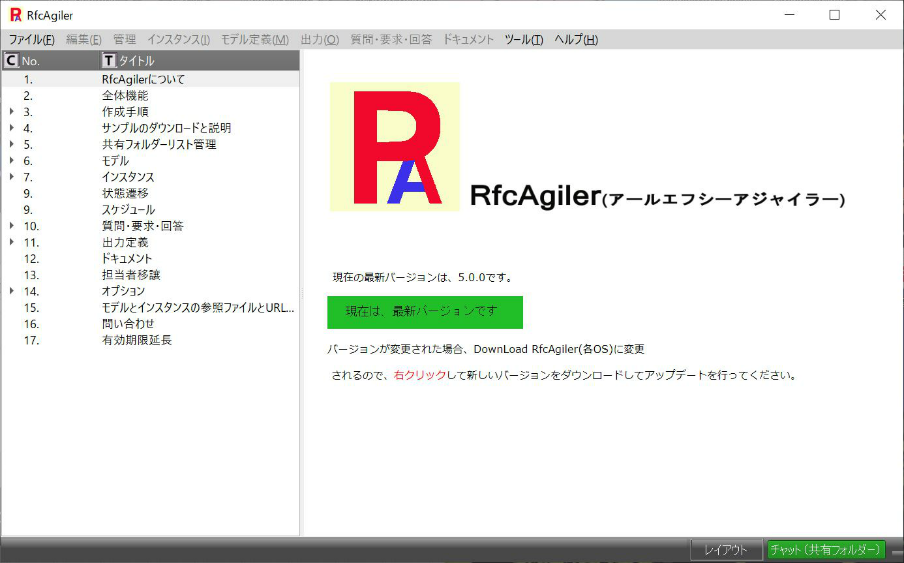Select row 担当者移譲

[x=150, y=275]
